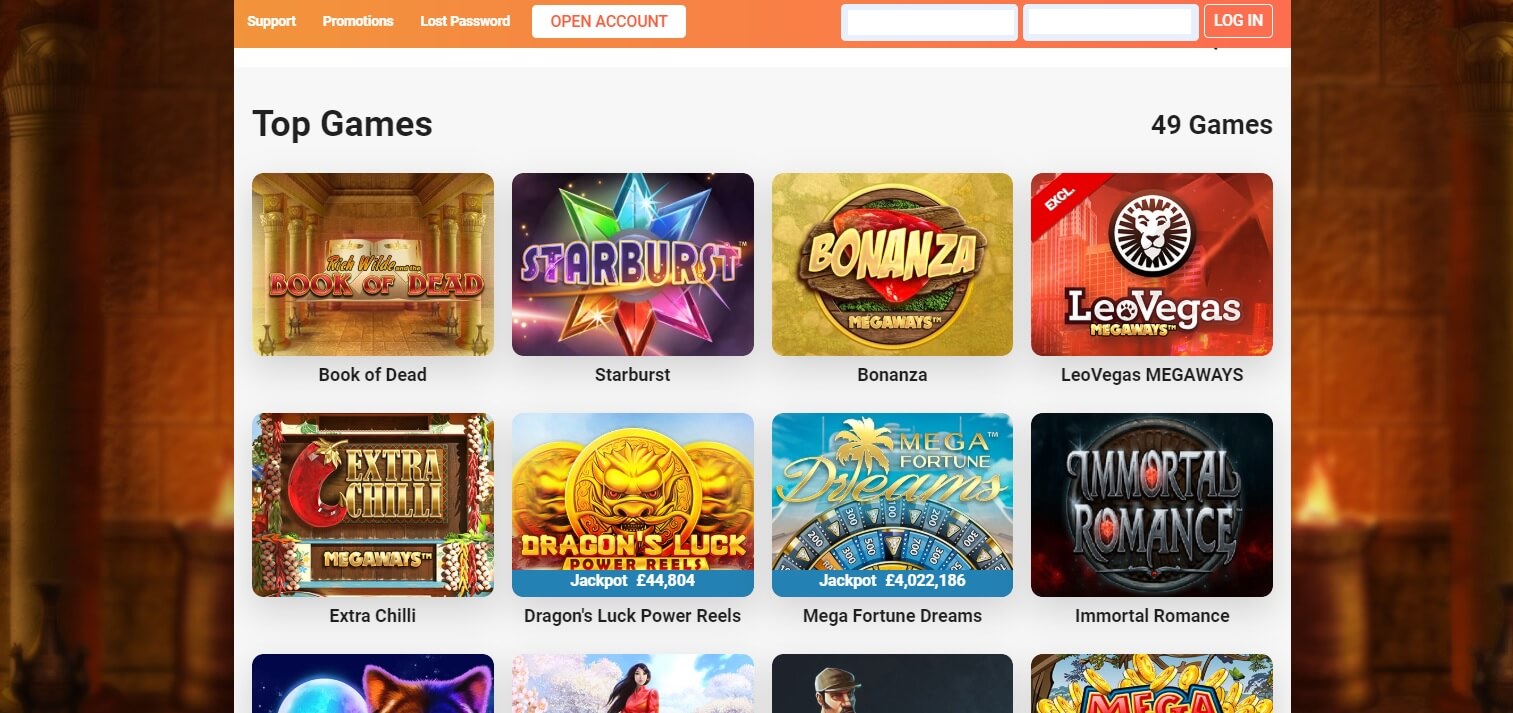Focus the first login input field
1513x713 pixels.
(931, 22)
